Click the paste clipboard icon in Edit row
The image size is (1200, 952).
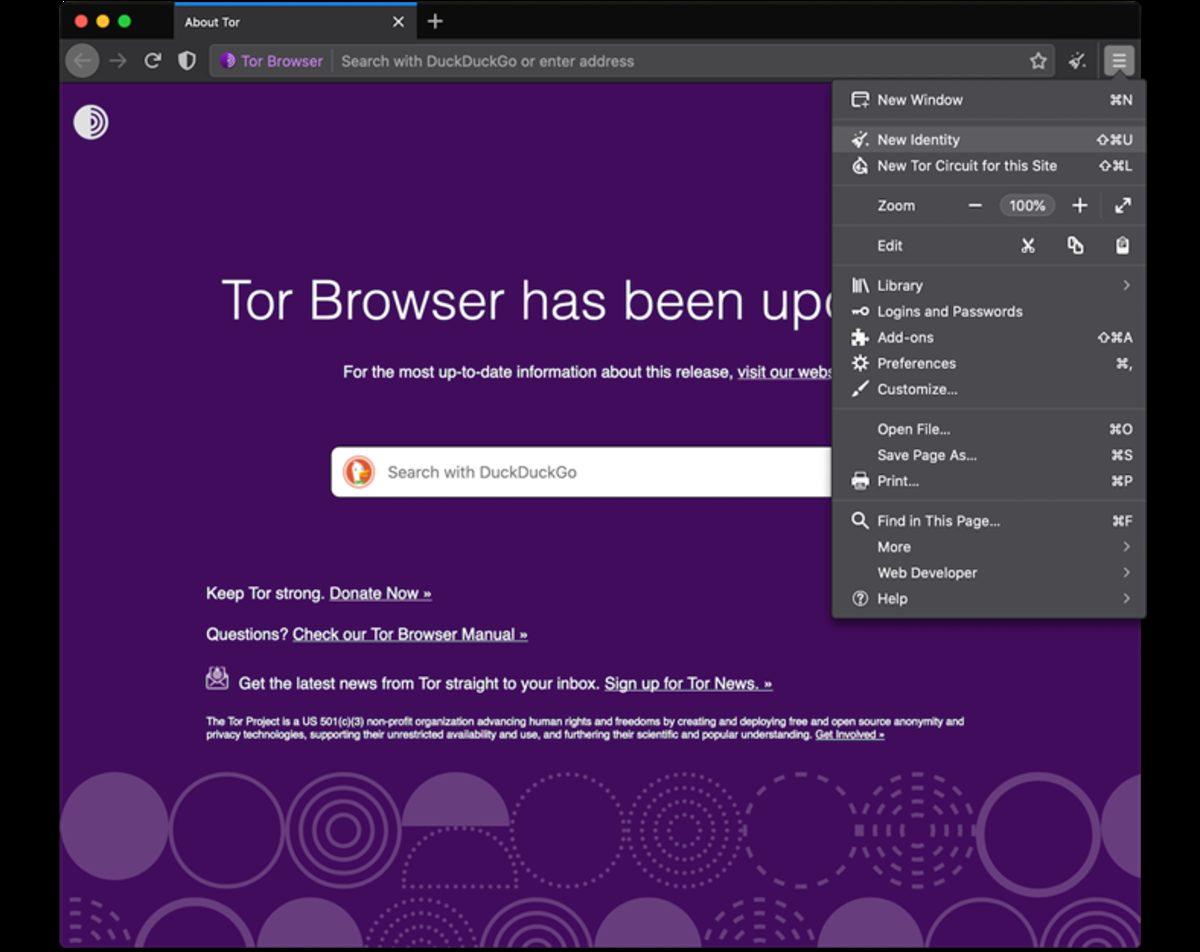(1122, 245)
